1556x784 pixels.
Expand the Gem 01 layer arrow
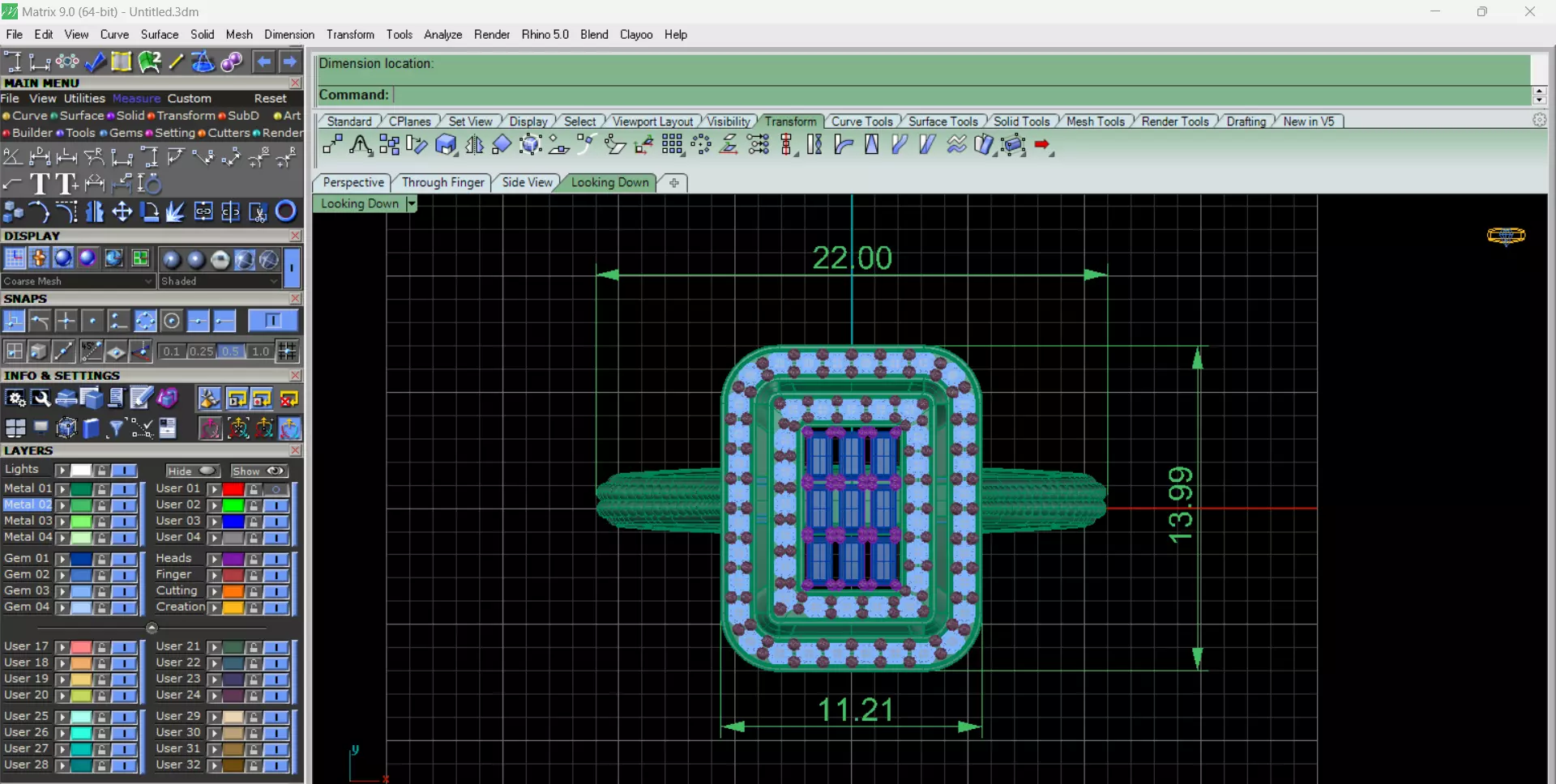click(x=62, y=559)
